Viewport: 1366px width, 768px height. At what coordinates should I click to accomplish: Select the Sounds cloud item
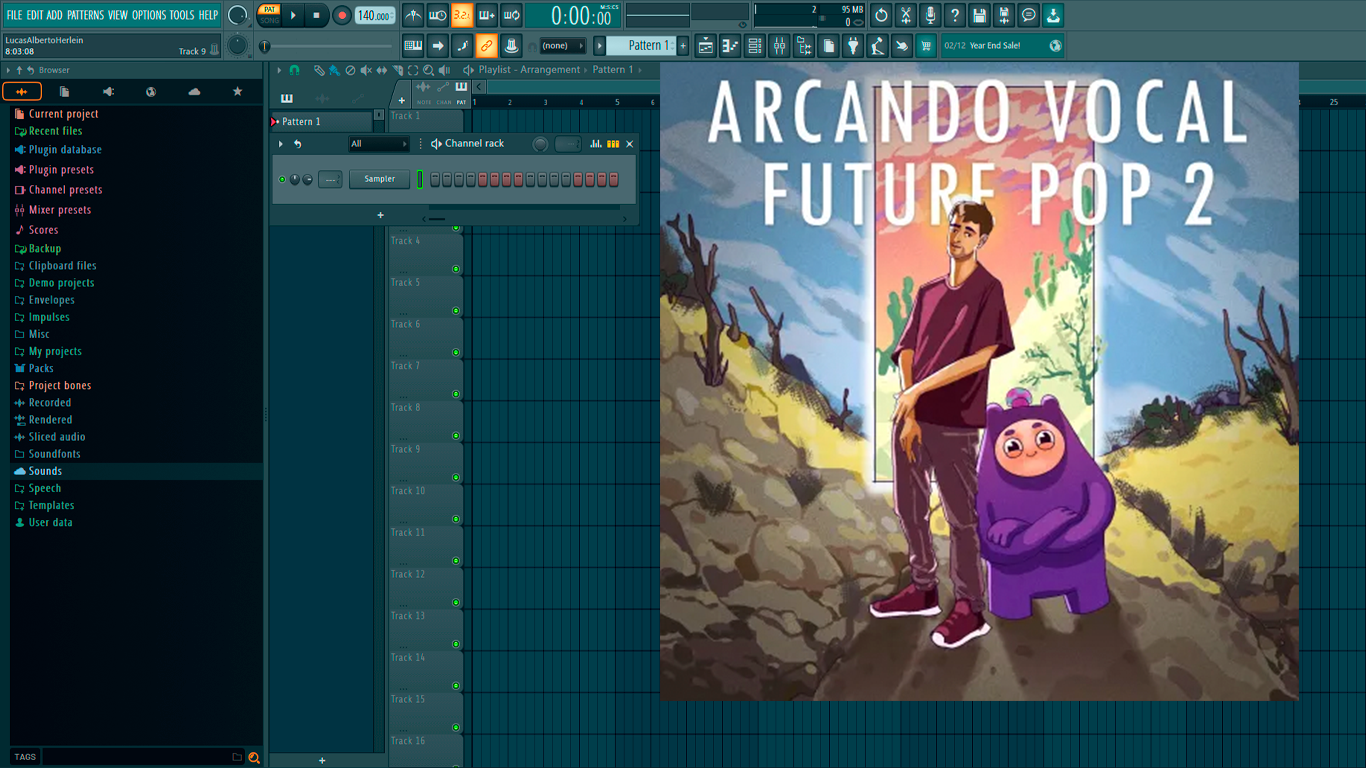pyautogui.click(x=45, y=471)
